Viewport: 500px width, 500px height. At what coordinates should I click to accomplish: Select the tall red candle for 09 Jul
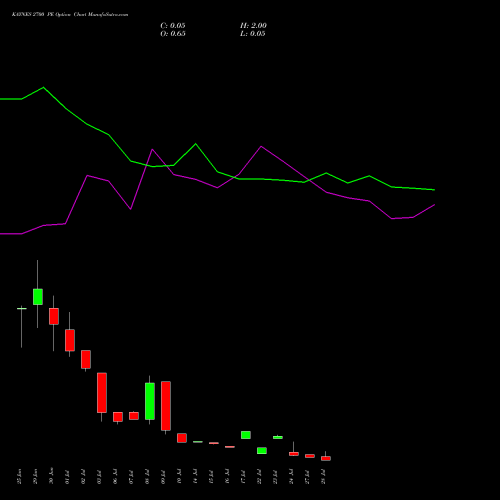tap(166, 406)
